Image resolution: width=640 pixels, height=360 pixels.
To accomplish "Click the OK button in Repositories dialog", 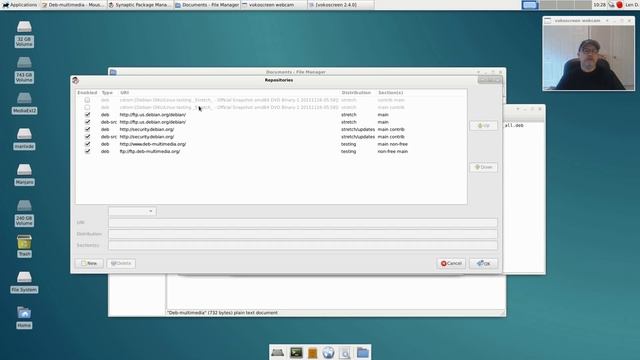I will (483, 263).
